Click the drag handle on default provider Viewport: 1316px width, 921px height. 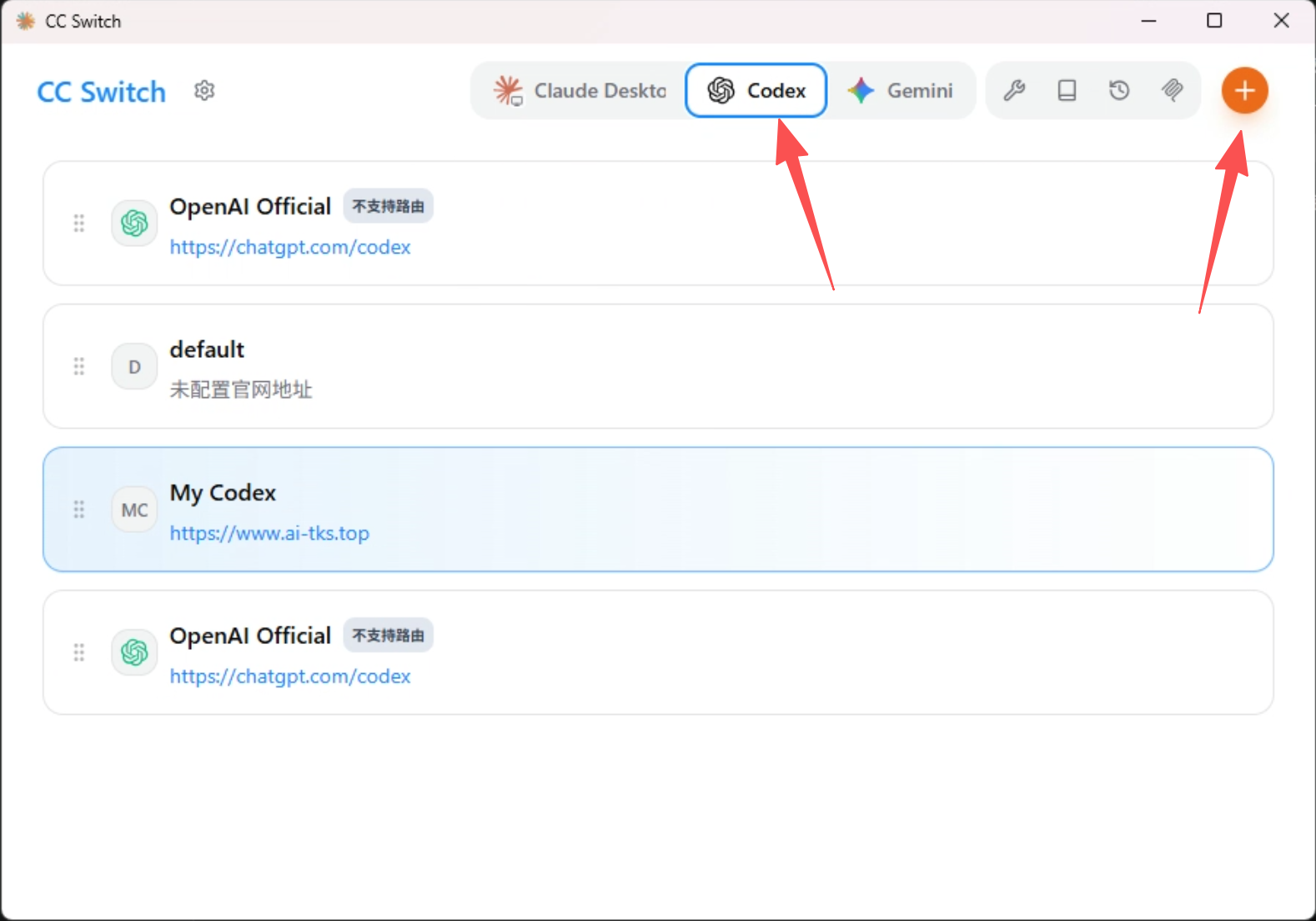pyautogui.click(x=79, y=366)
